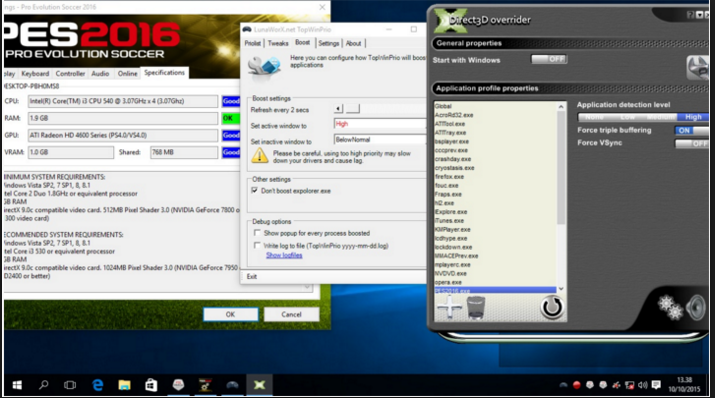
Task: Select the Keyboard tab in PES settings
Action: click(x=35, y=73)
